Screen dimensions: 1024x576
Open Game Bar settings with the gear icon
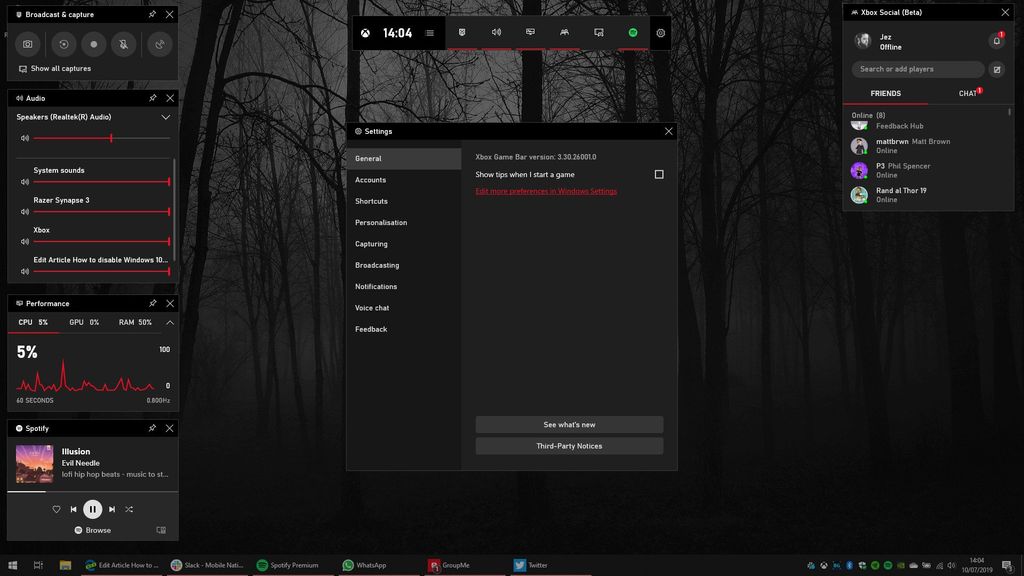pos(660,32)
